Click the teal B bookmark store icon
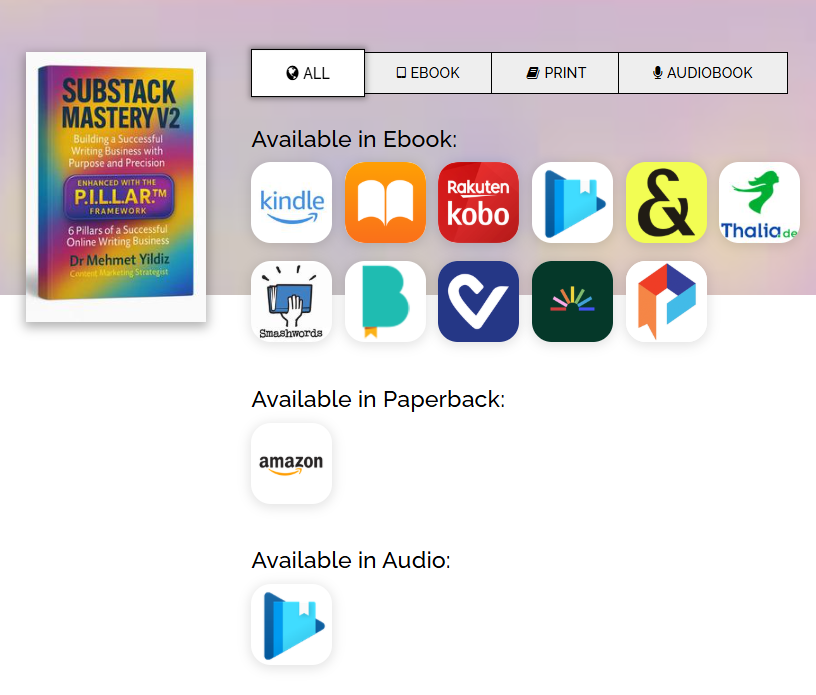The height and width of the screenshot is (695, 816). [x=385, y=301]
